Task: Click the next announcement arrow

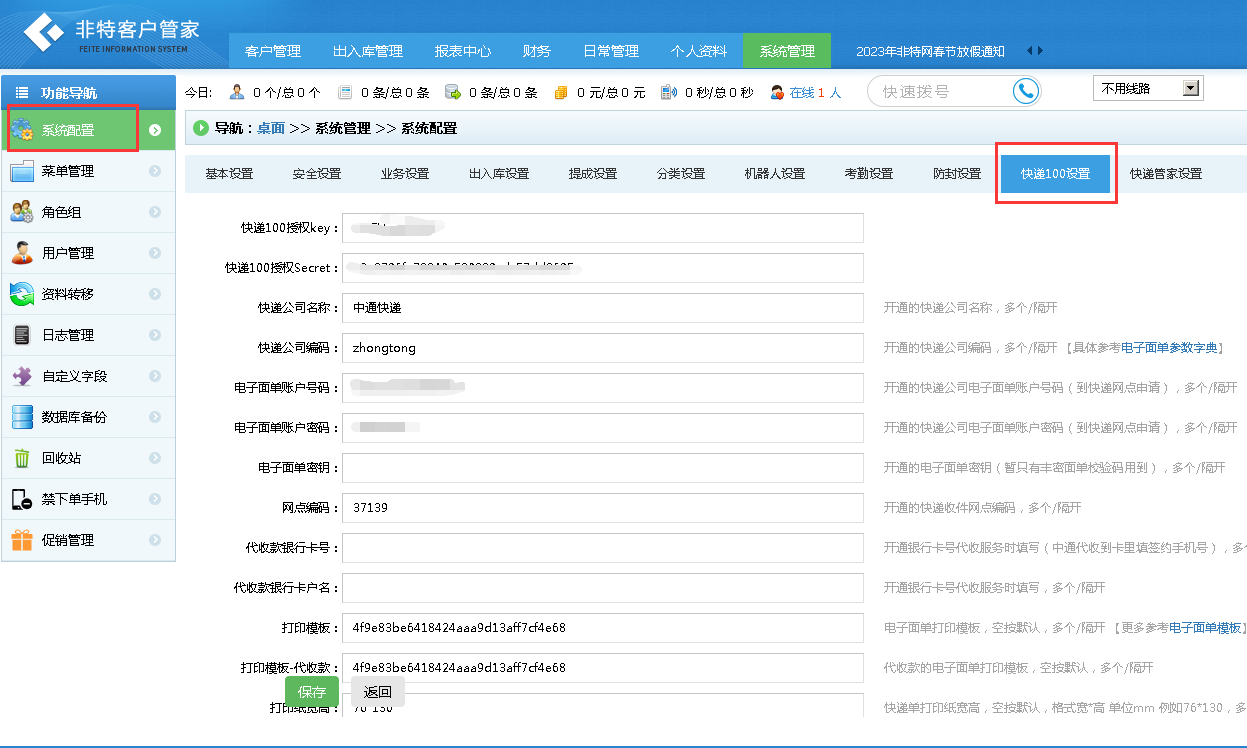Action: click(x=1041, y=51)
